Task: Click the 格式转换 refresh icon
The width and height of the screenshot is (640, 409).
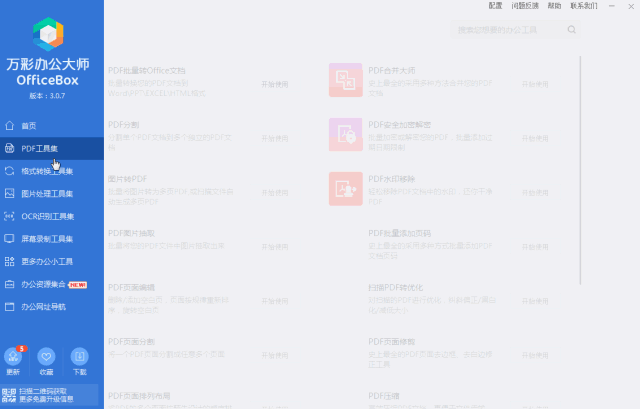Action: pos(9,171)
